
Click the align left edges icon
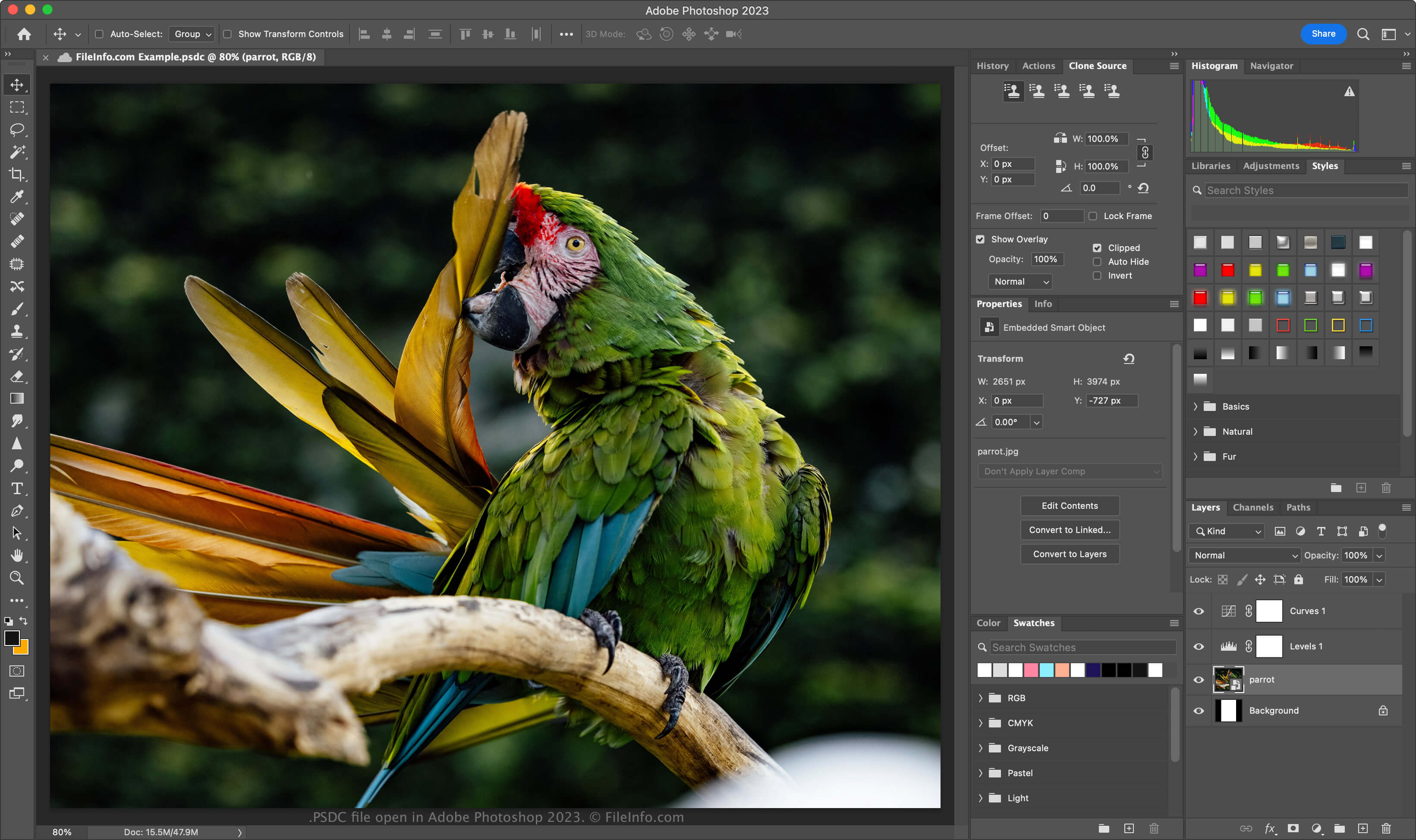[365, 34]
